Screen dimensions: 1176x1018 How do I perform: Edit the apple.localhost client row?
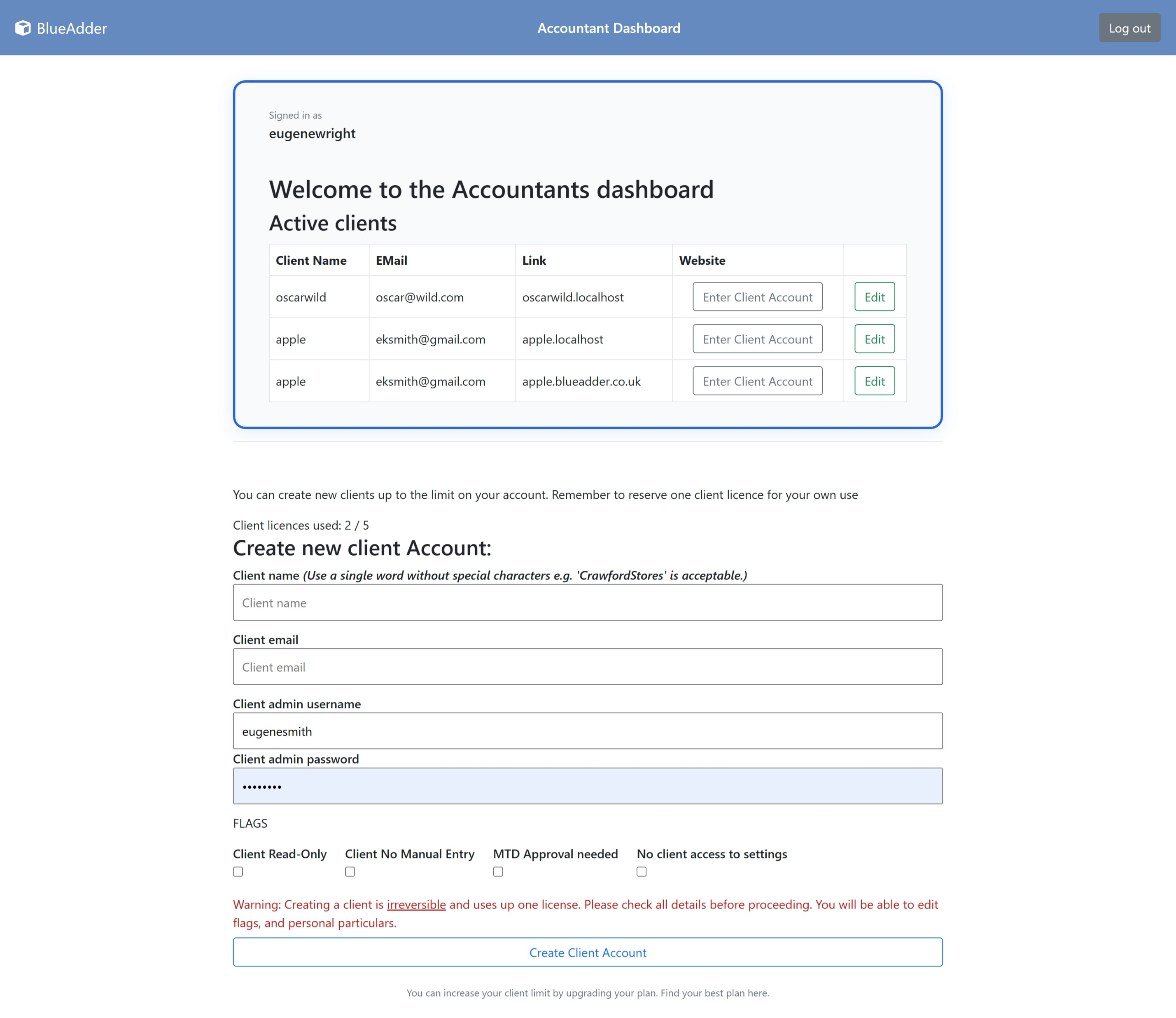tap(874, 339)
